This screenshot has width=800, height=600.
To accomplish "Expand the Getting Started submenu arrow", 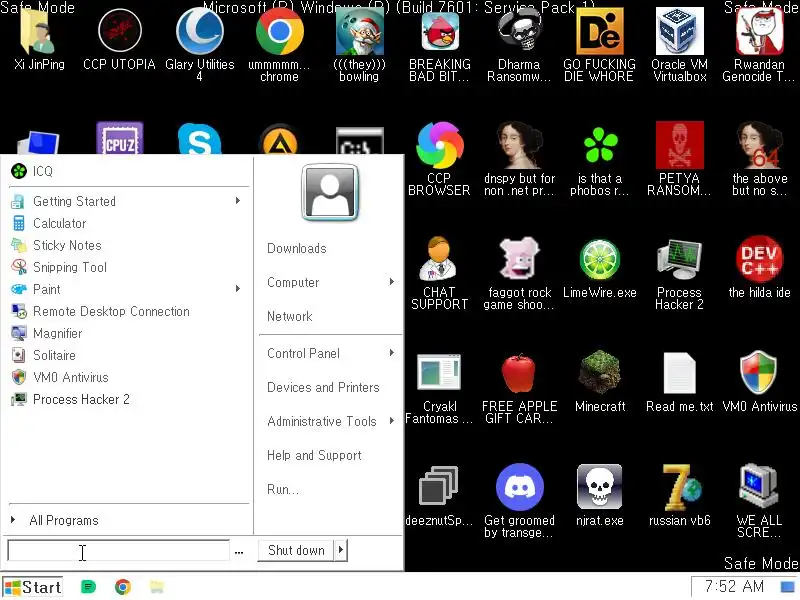I will point(238,201).
